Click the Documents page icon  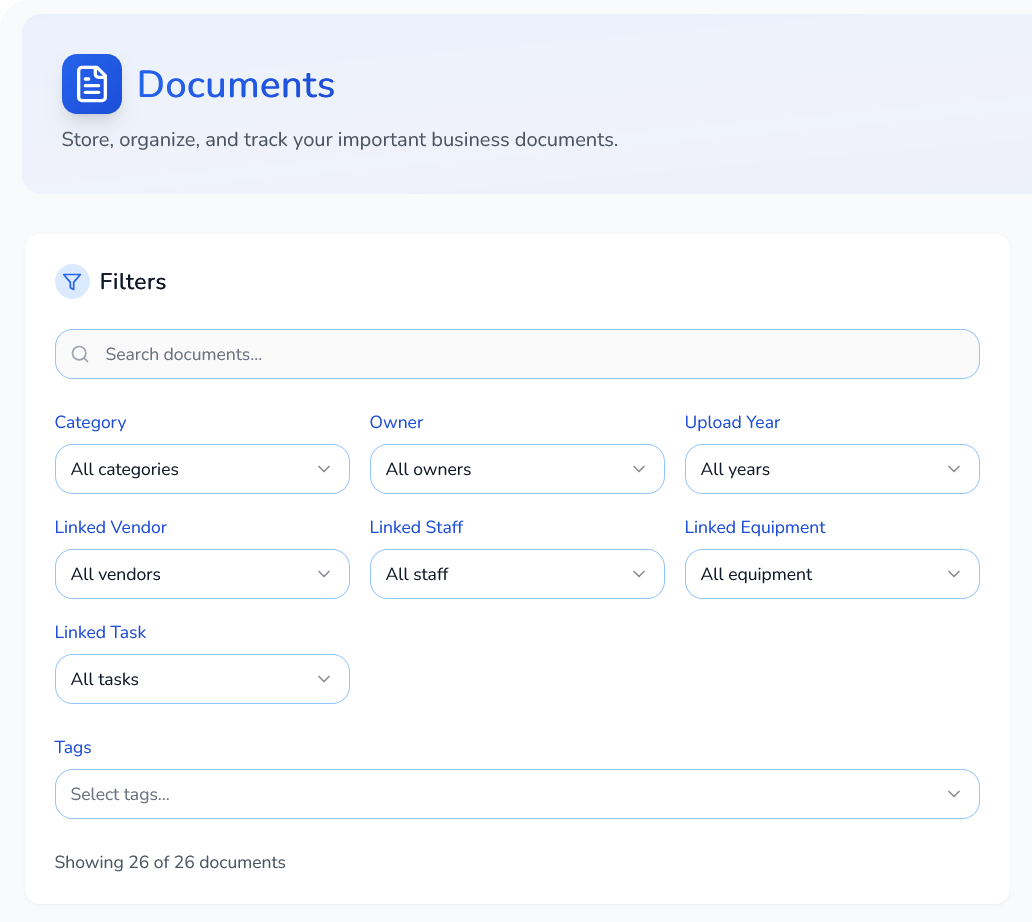91,84
